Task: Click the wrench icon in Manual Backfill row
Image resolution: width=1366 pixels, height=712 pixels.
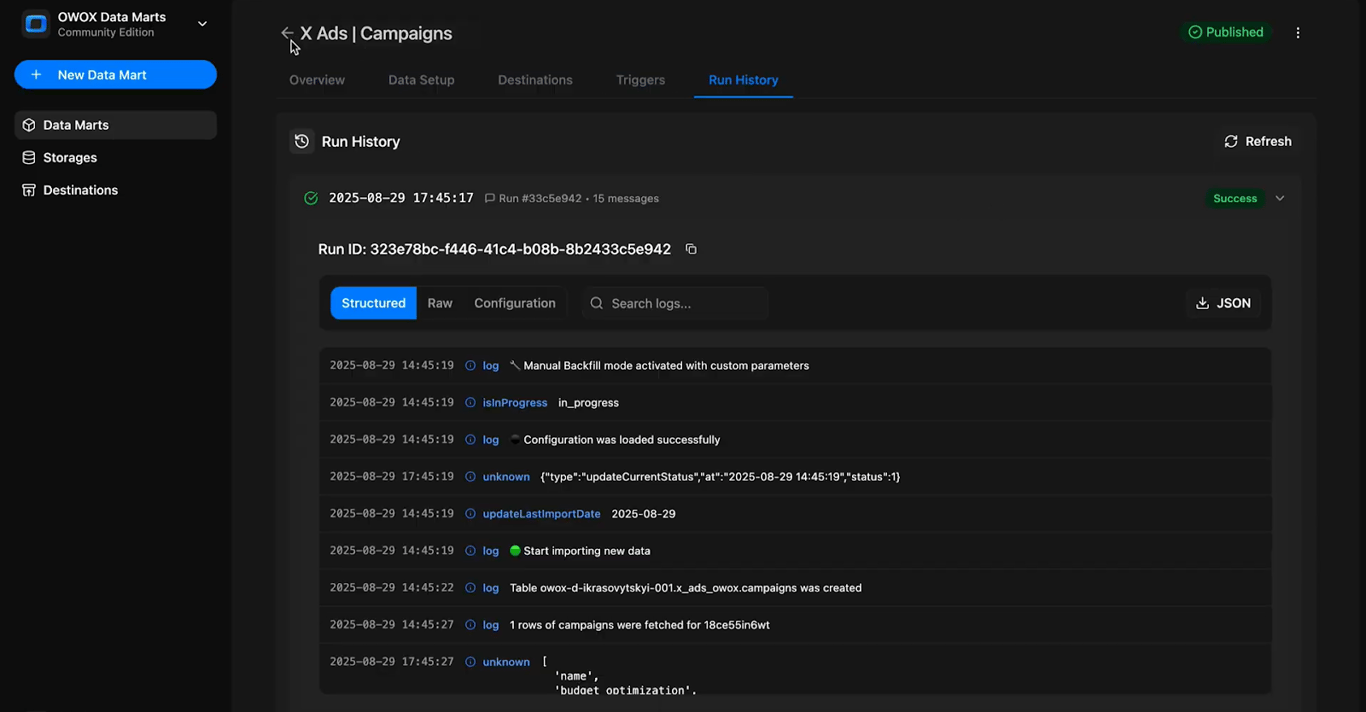Action: pos(516,366)
